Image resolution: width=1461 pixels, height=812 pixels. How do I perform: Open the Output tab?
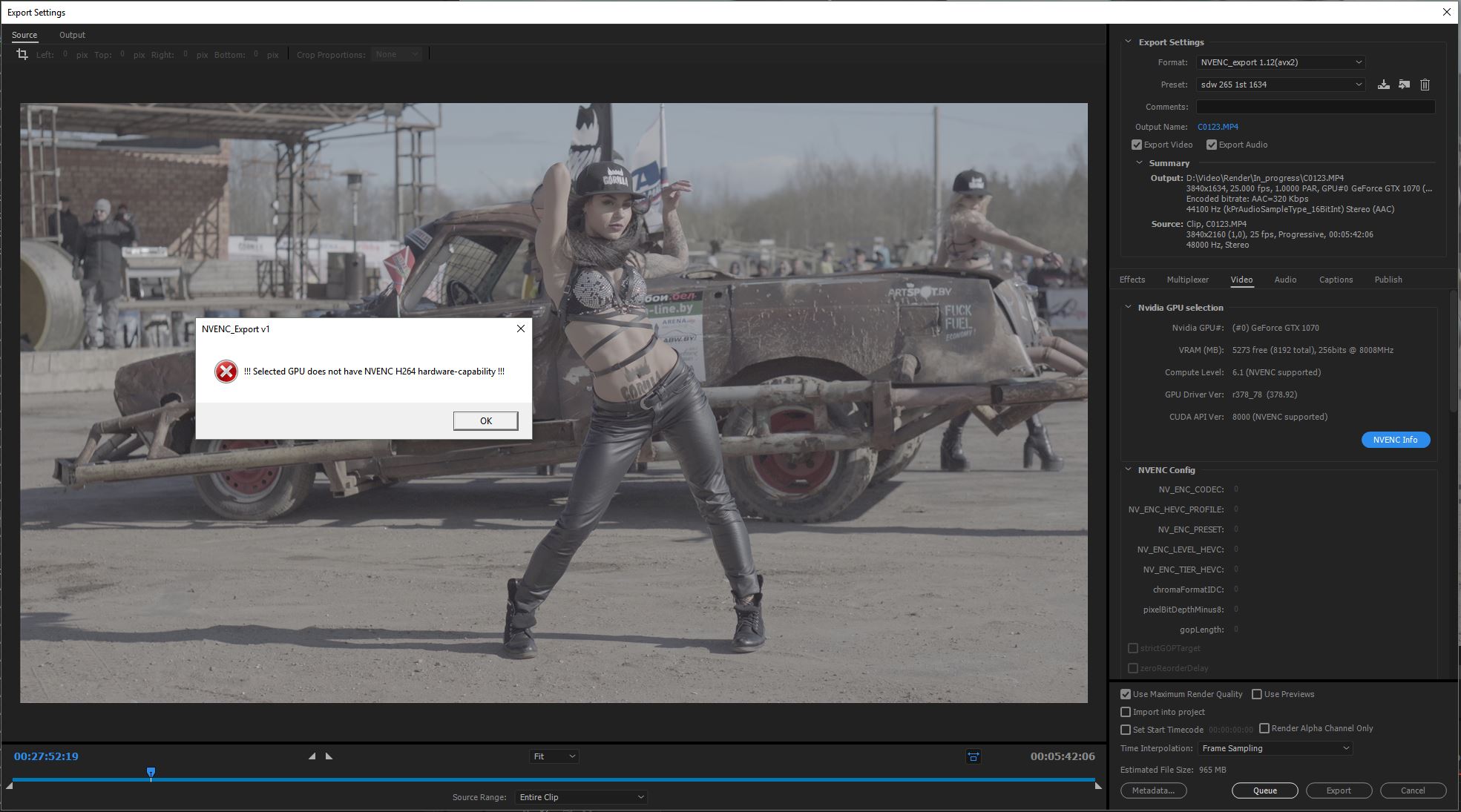click(72, 35)
